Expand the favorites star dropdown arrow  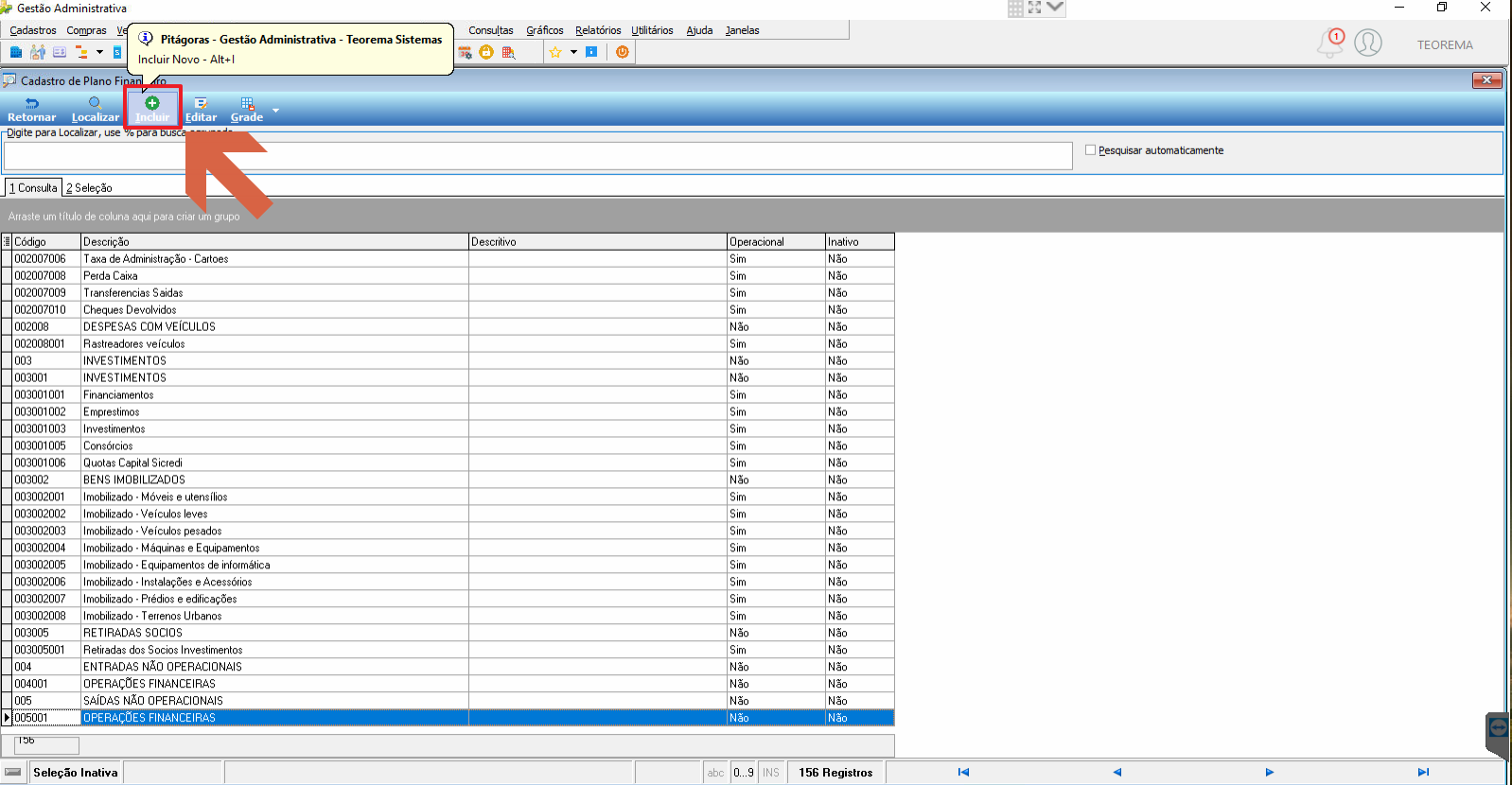572,52
